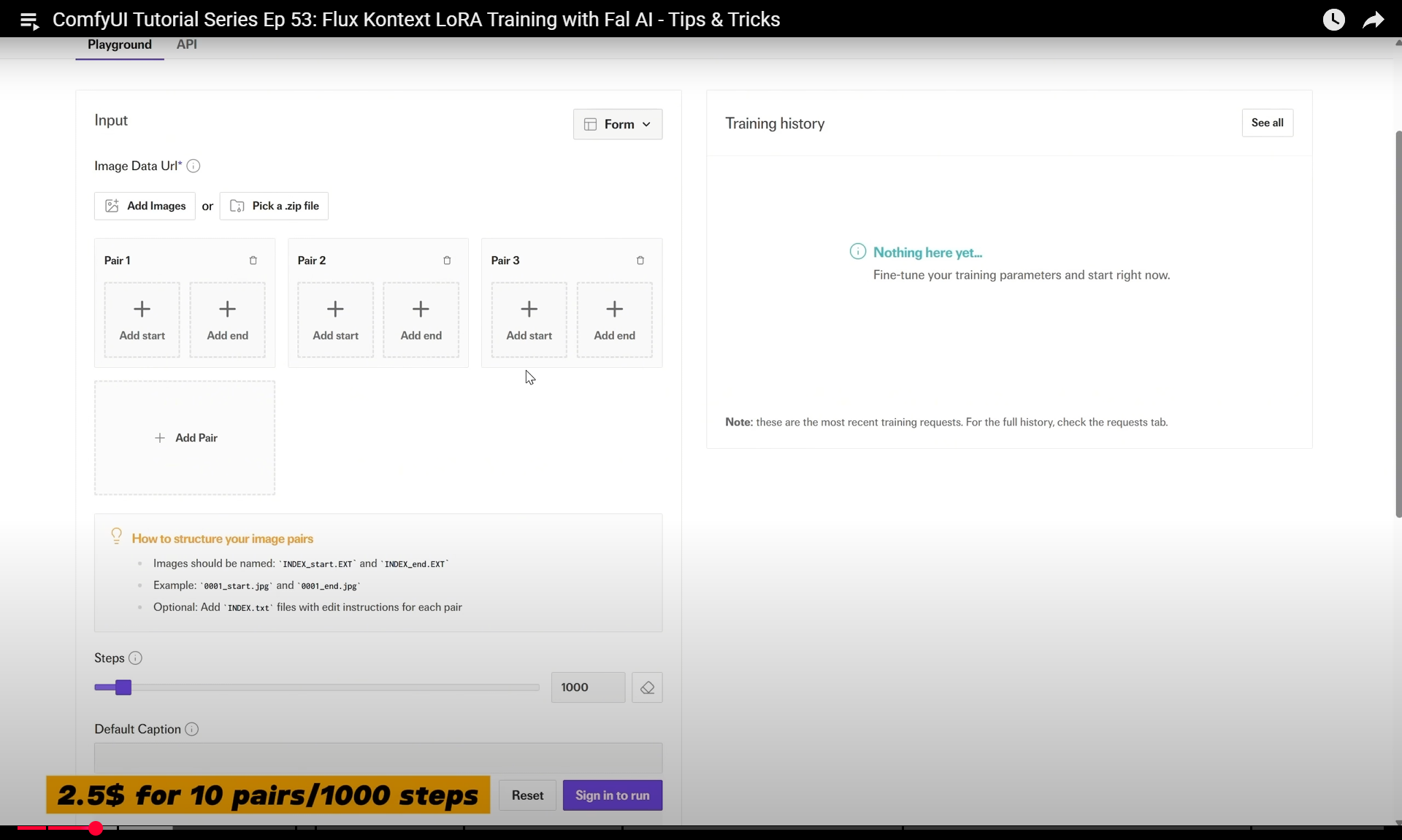The image size is (1402, 840).
Task: Select the Playground tab
Action: 120,45
